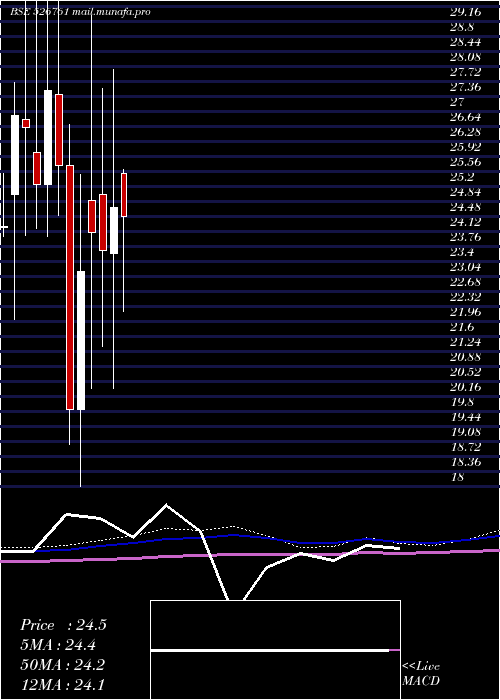Click the "BSE 526761" chart title text
Viewport: 500px width, 700px height.
point(40,12)
